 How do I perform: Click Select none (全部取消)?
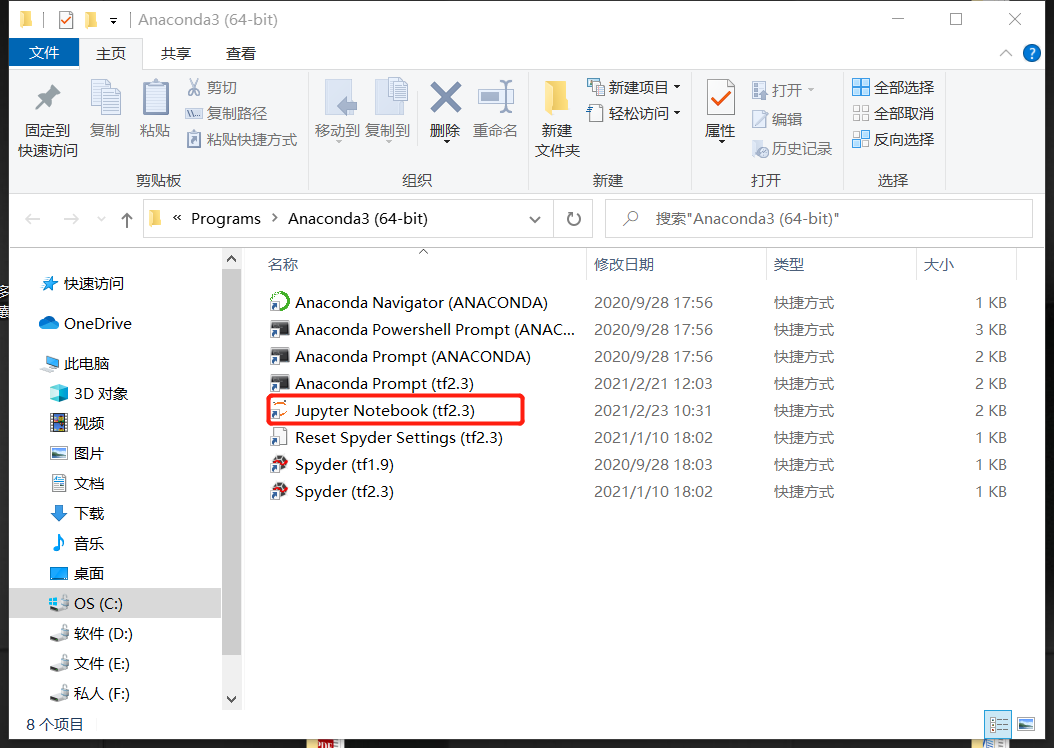pos(893,114)
